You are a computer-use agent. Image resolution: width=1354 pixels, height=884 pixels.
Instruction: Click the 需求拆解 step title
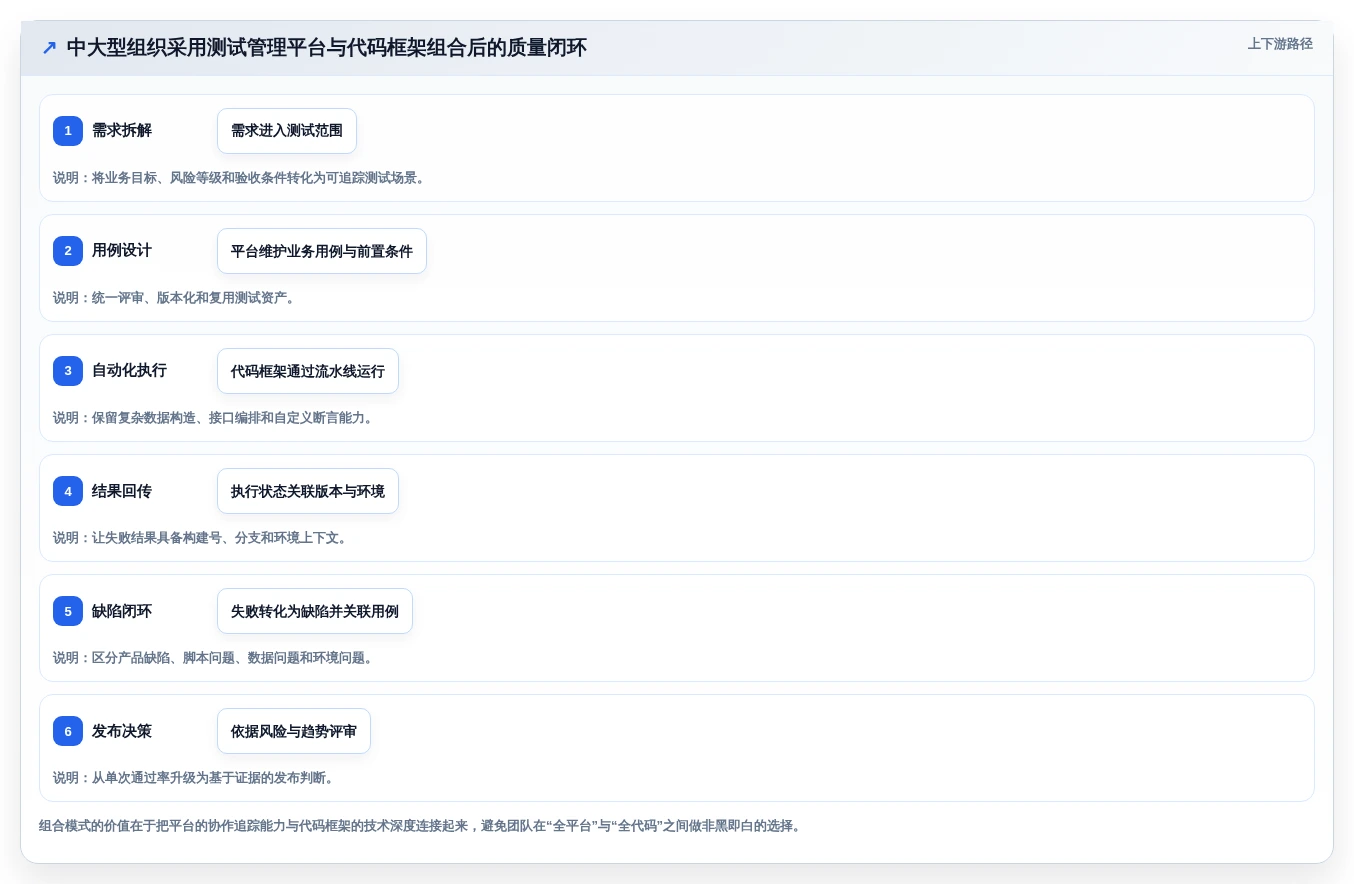pyautogui.click(x=122, y=131)
